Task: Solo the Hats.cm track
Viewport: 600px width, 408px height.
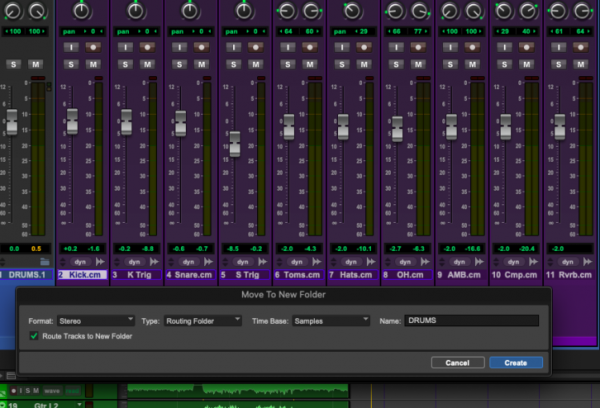Action: click(342, 64)
